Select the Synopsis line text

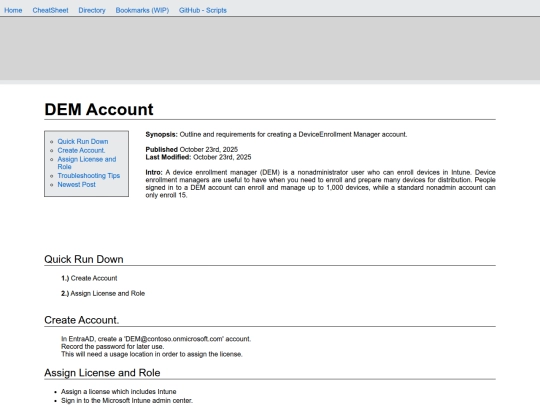276,134
